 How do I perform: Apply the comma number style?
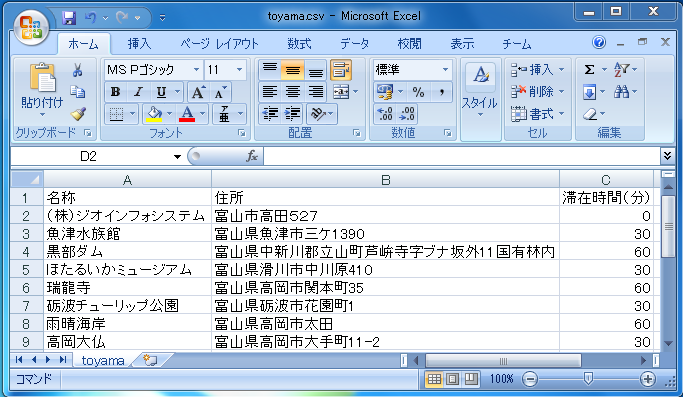[442, 92]
